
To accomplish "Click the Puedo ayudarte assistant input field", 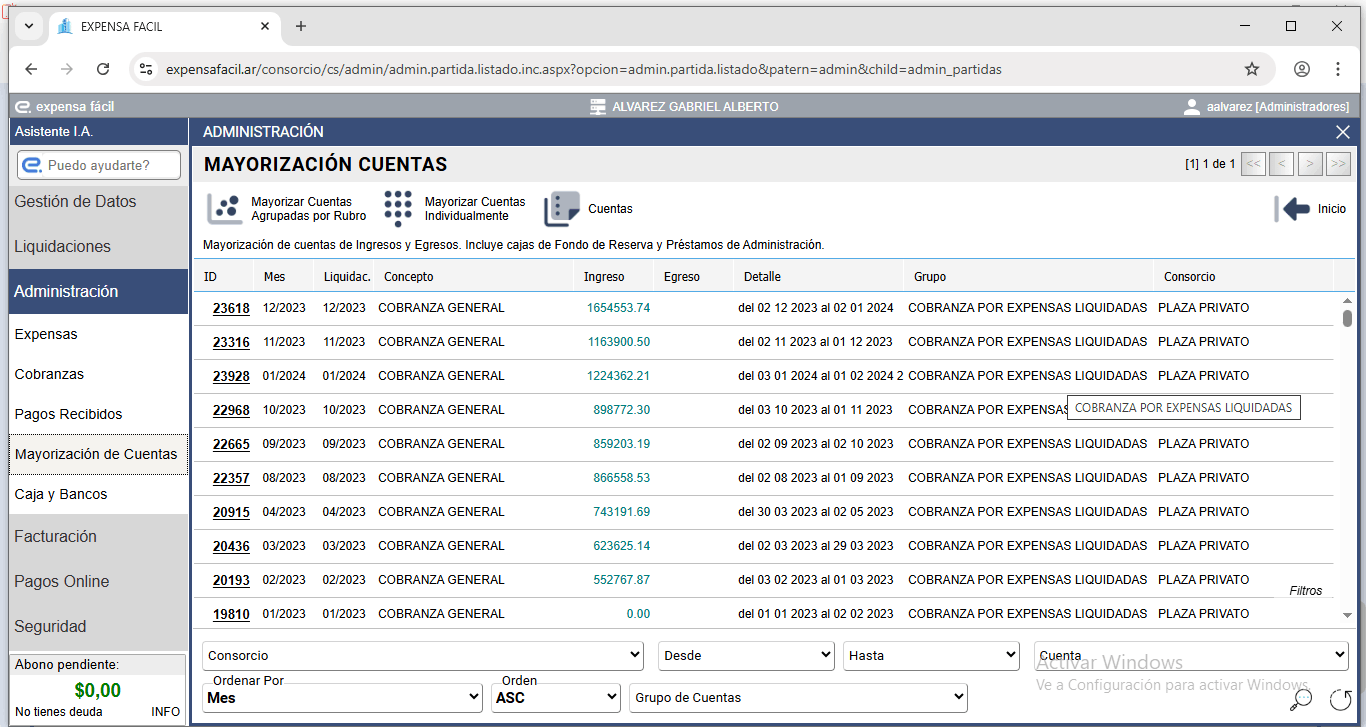I will tap(99, 165).
